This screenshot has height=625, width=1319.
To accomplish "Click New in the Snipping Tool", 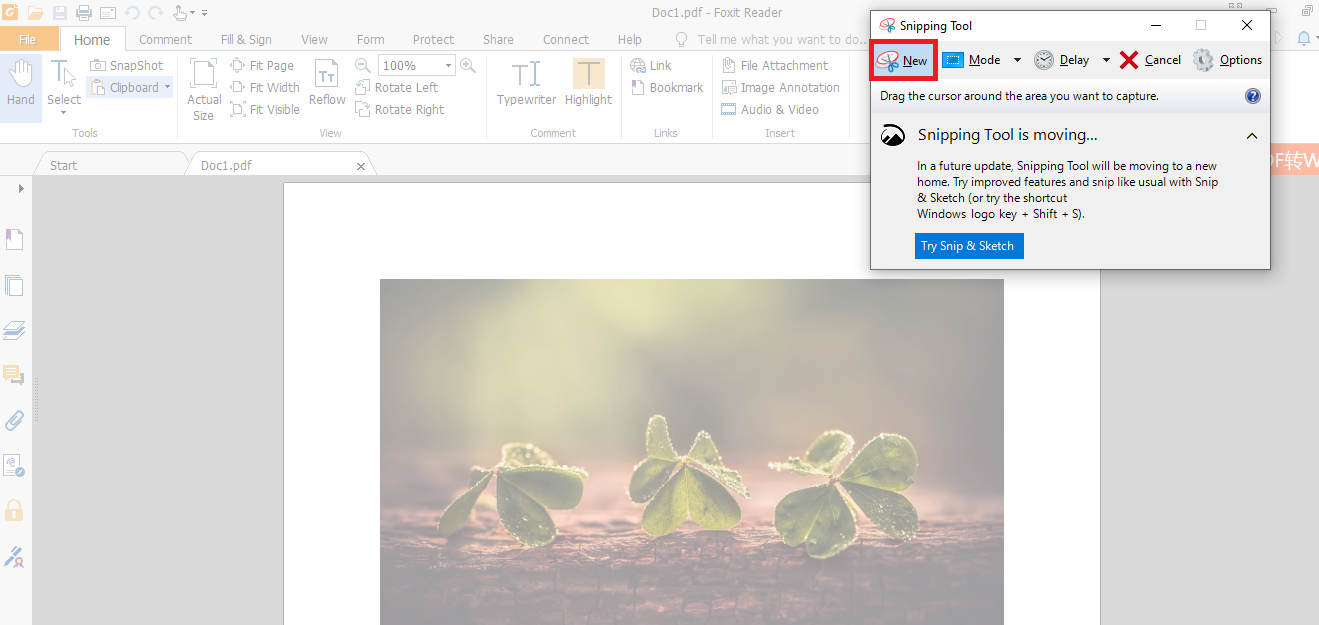I will coord(903,60).
